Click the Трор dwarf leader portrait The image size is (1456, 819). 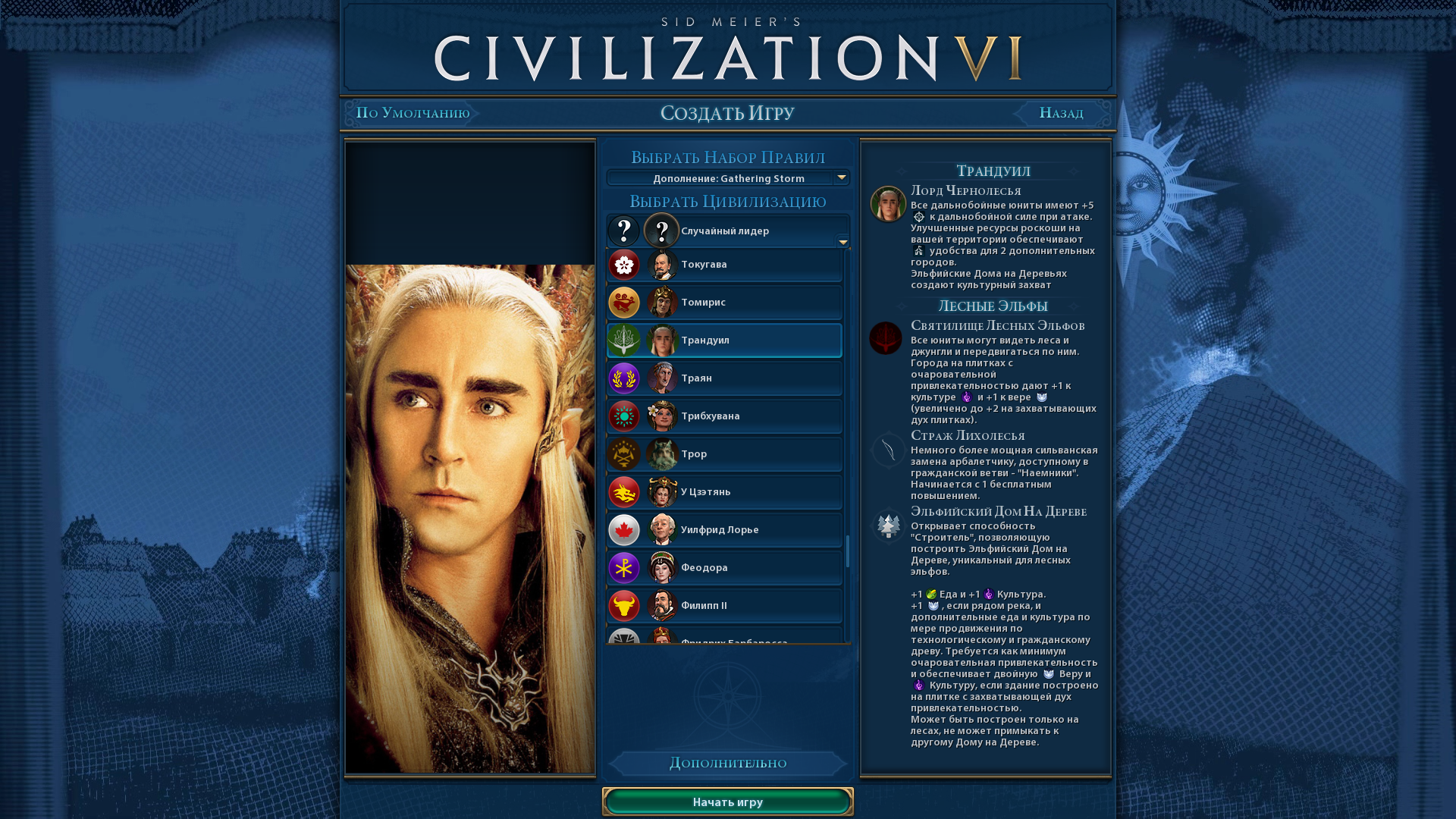pos(662,454)
